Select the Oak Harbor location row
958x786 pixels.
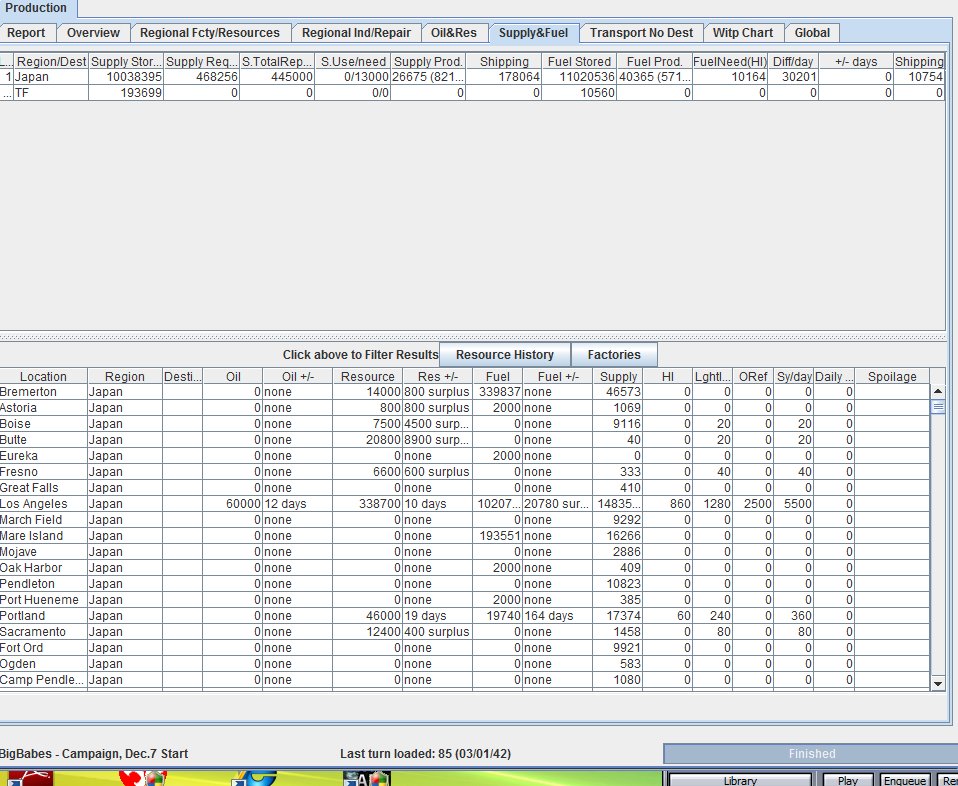pos(464,568)
